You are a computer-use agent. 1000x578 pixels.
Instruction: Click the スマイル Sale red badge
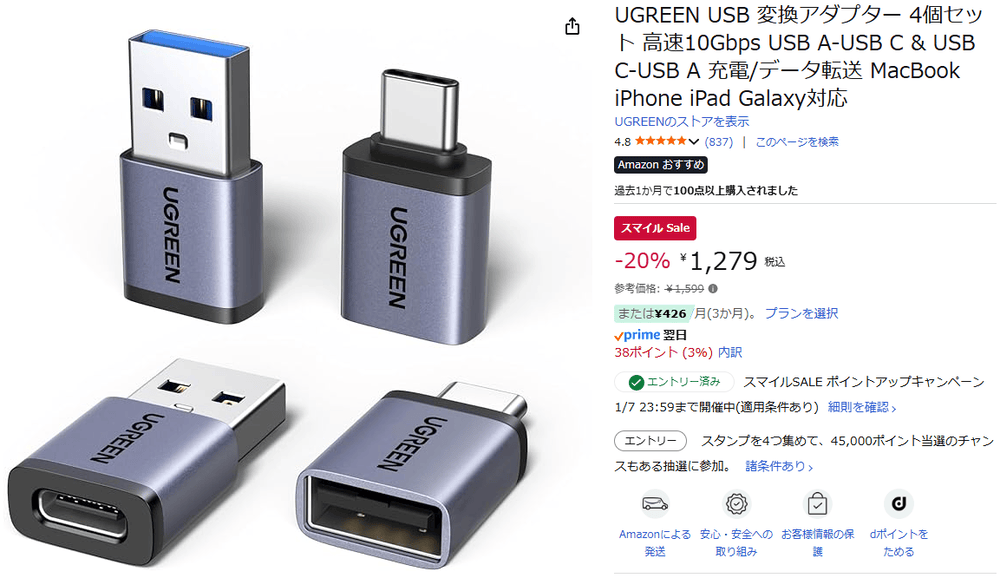[655, 228]
